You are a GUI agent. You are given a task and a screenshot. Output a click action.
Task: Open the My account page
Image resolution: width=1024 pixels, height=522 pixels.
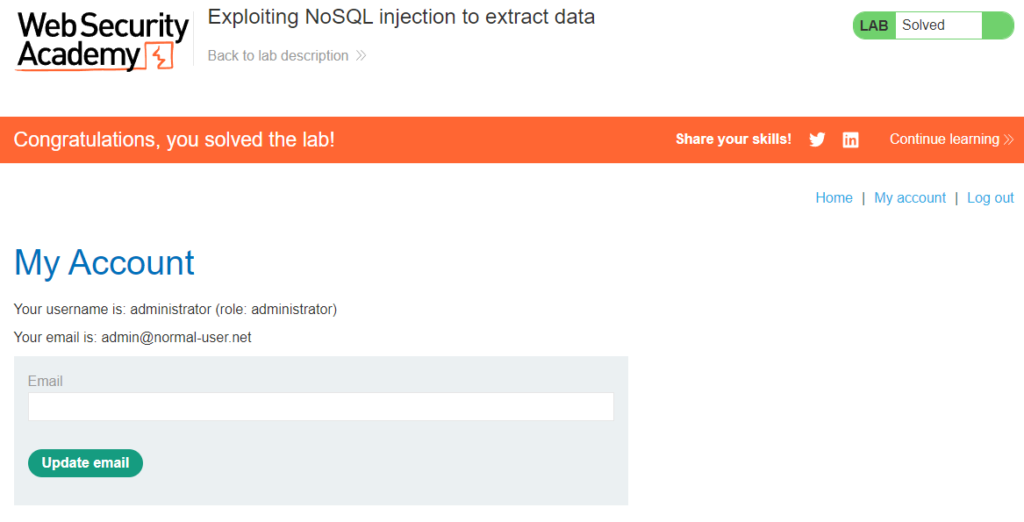[910, 198]
